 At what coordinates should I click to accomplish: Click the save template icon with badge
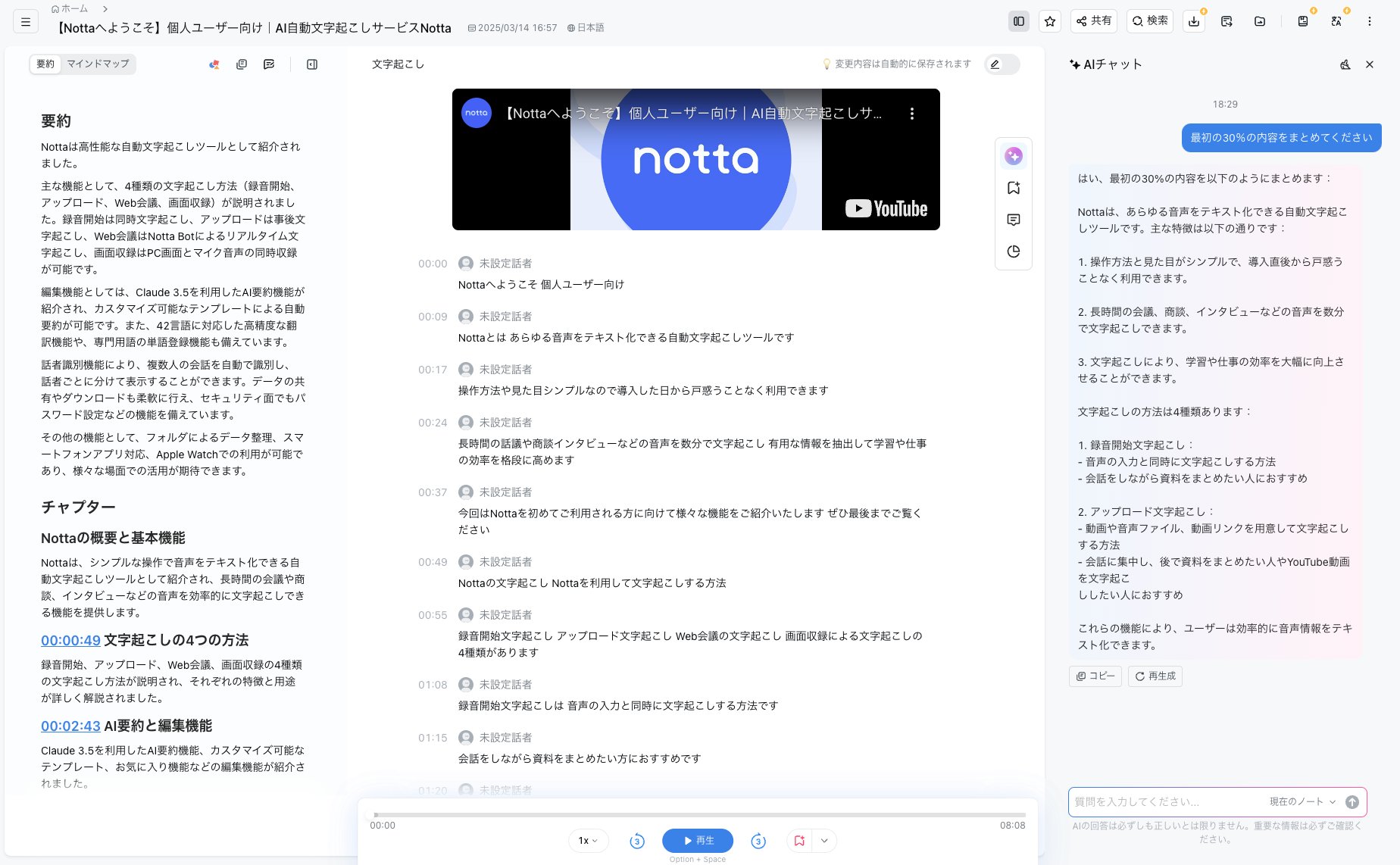click(1303, 21)
